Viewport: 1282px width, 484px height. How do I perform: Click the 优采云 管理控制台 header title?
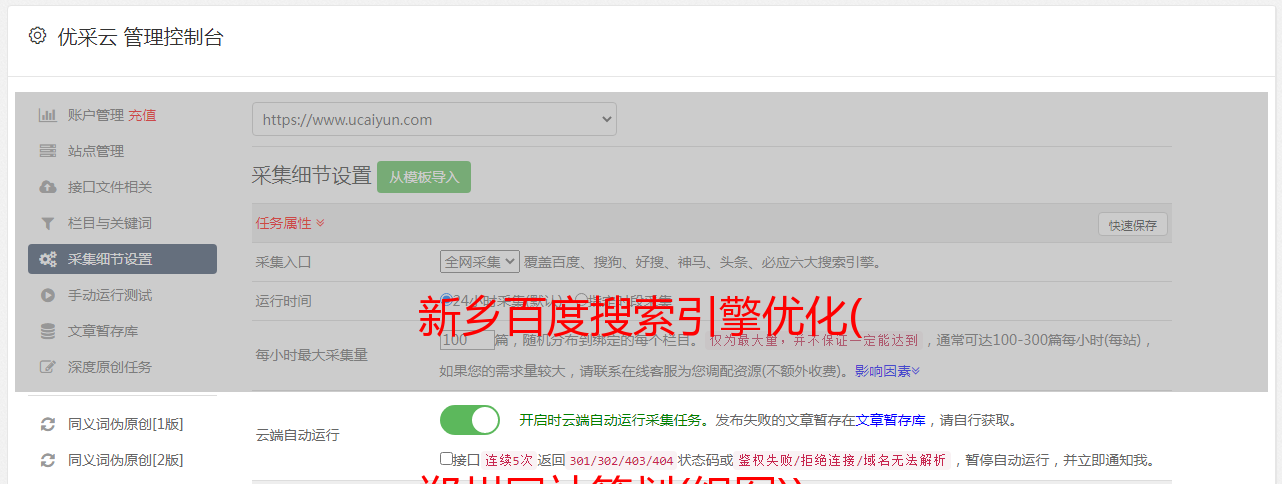140,37
